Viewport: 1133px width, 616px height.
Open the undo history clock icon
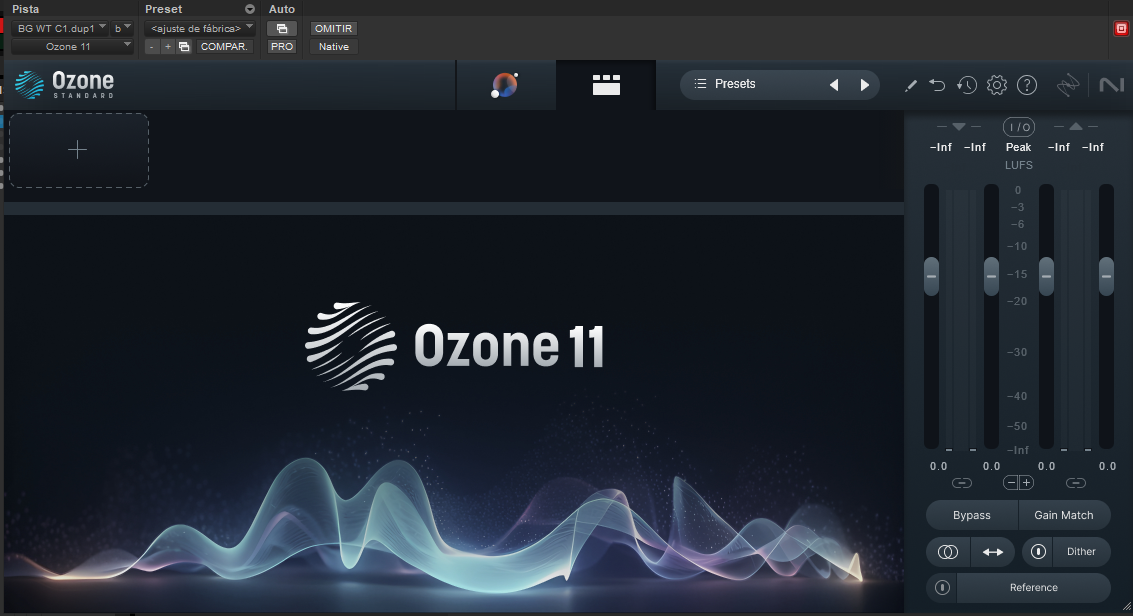click(967, 85)
